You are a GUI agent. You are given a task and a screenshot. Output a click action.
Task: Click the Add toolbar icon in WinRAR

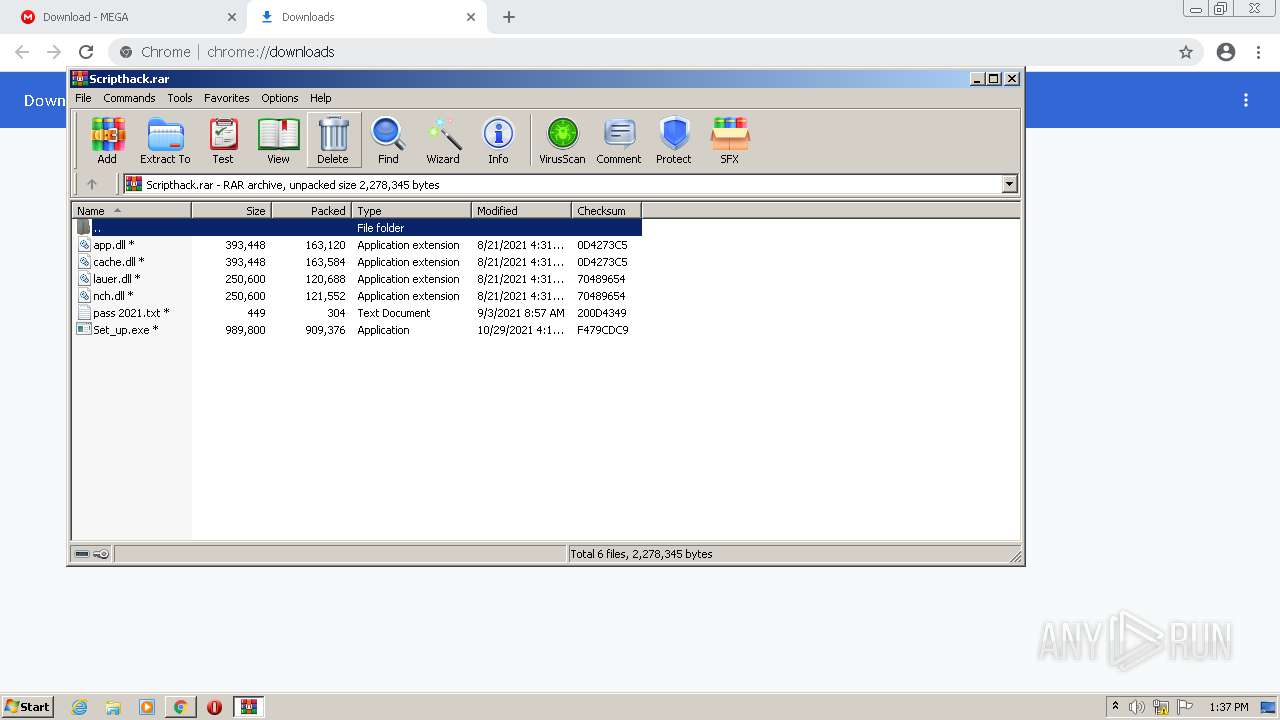[107, 140]
